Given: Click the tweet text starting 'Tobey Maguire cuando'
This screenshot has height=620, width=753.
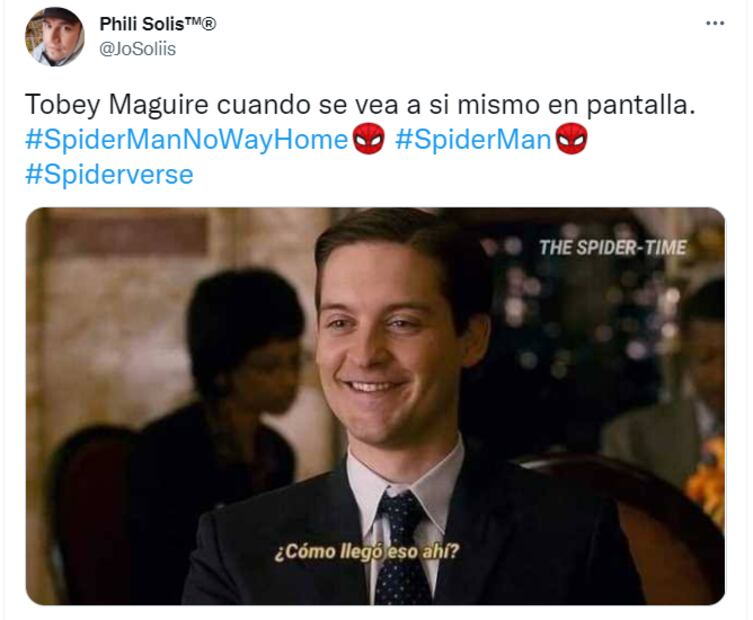Looking at the screenshot, I should click(x=360, y=104).
